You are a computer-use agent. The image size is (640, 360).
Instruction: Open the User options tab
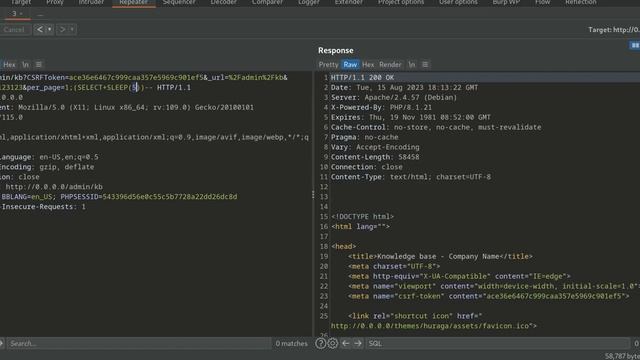pyautogui.click(x=458, y=2)
